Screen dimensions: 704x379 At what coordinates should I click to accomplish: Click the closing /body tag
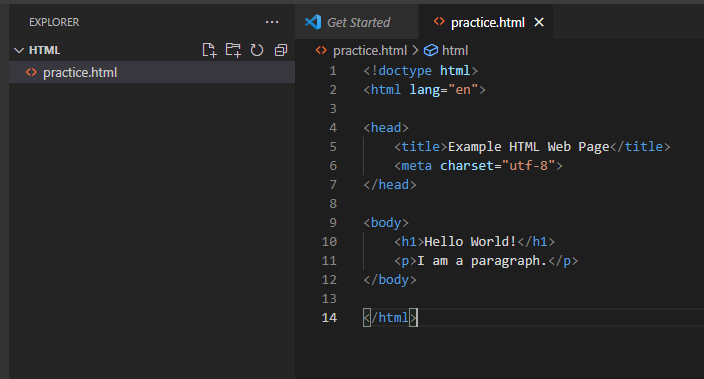390,279
